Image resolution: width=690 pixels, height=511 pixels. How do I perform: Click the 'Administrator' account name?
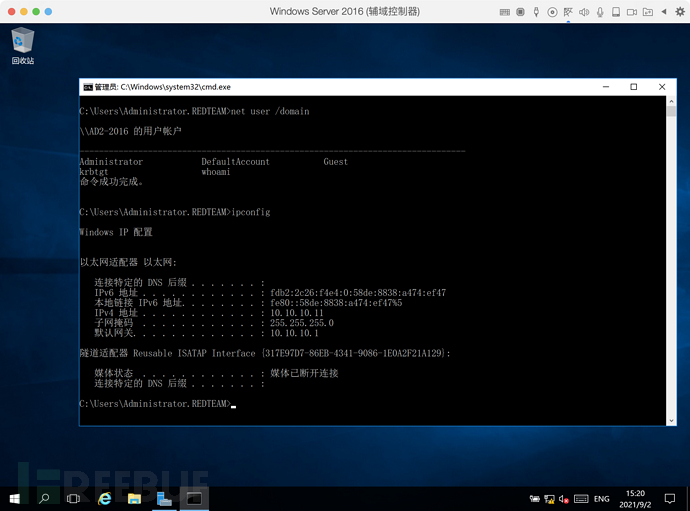[x=111, y=162]
